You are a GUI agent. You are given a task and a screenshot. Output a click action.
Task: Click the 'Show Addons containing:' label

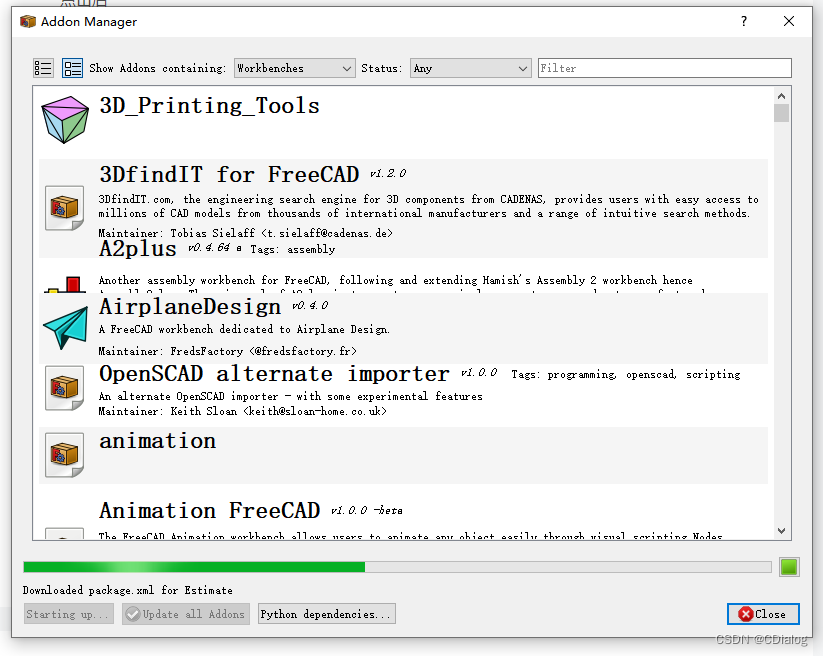click(157, 68)
